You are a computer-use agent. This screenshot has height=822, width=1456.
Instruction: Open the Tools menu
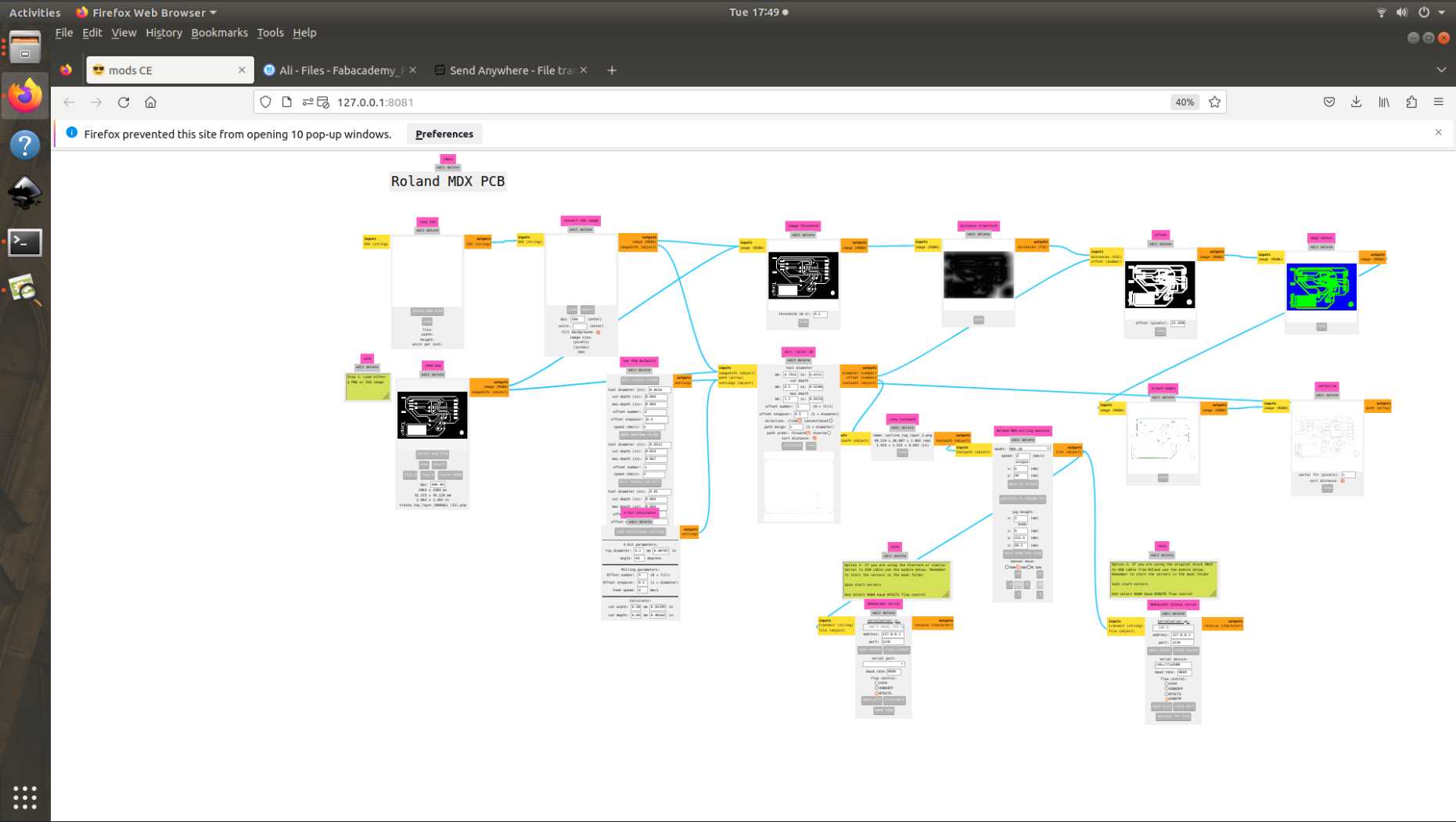[270, 33]
